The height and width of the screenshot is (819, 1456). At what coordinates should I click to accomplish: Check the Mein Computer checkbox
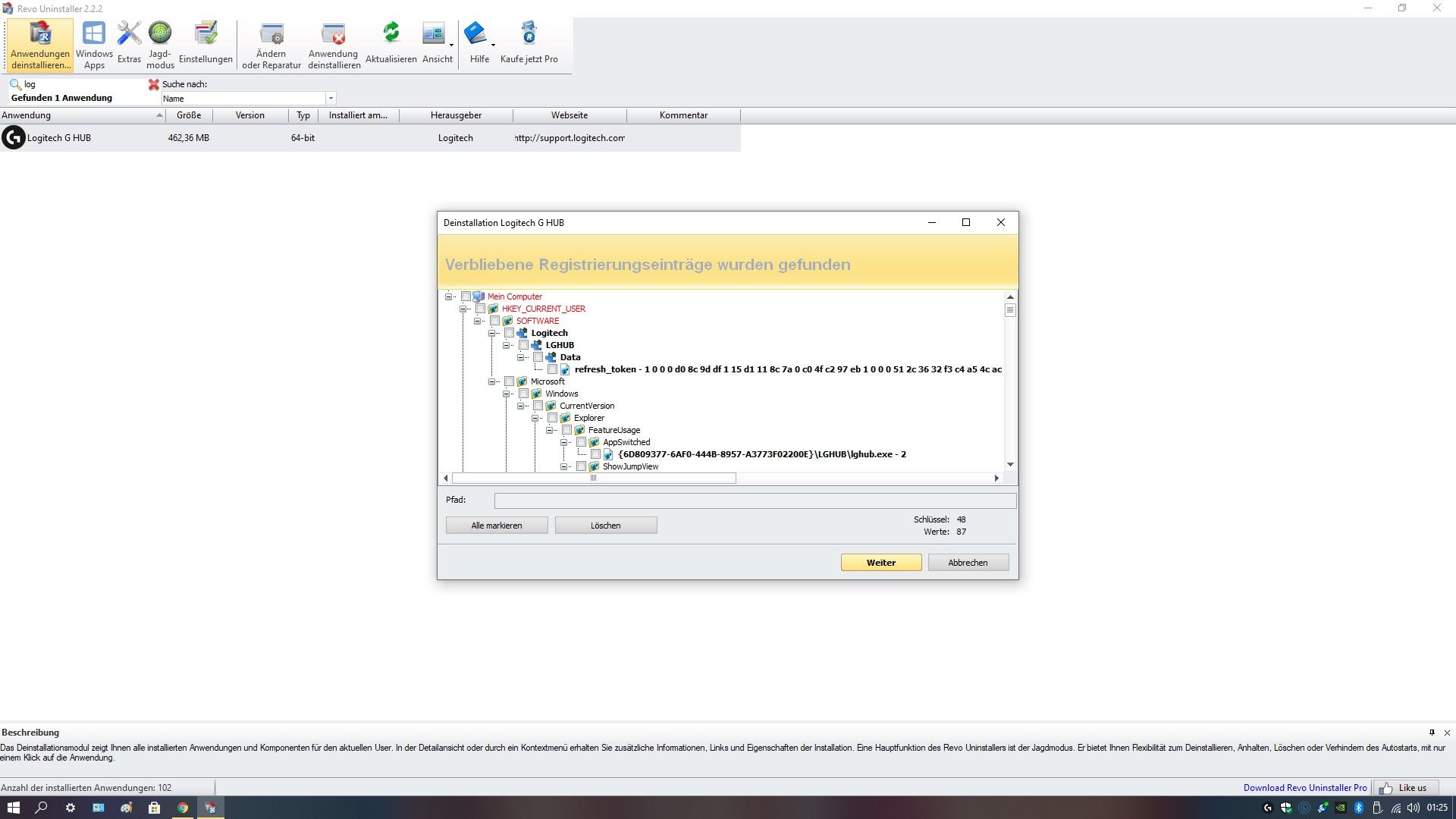[x=466, y=297]
